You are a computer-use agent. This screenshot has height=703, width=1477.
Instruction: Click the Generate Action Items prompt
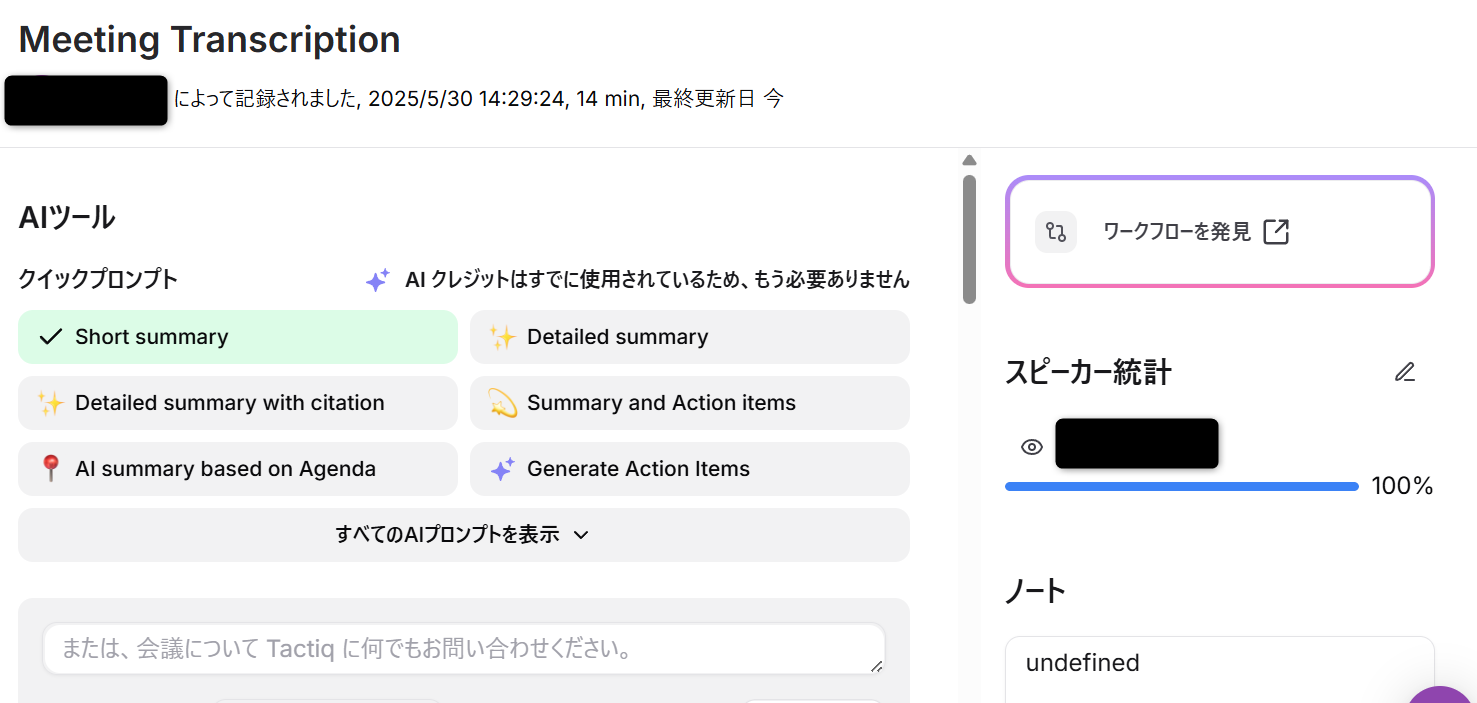click(x=689, y=468)
